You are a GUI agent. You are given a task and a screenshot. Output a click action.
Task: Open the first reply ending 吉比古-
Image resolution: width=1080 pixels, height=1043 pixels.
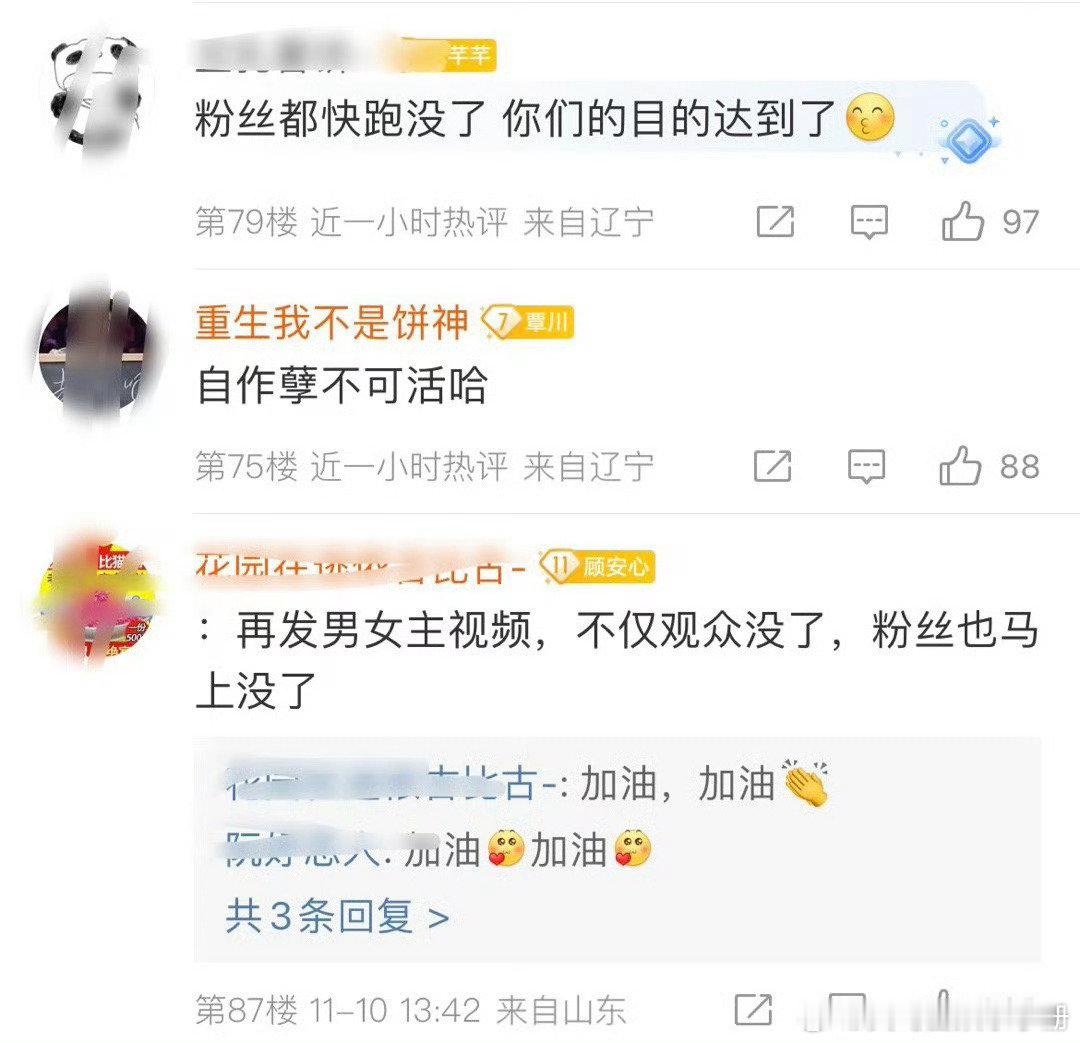[x=528, y=785]
